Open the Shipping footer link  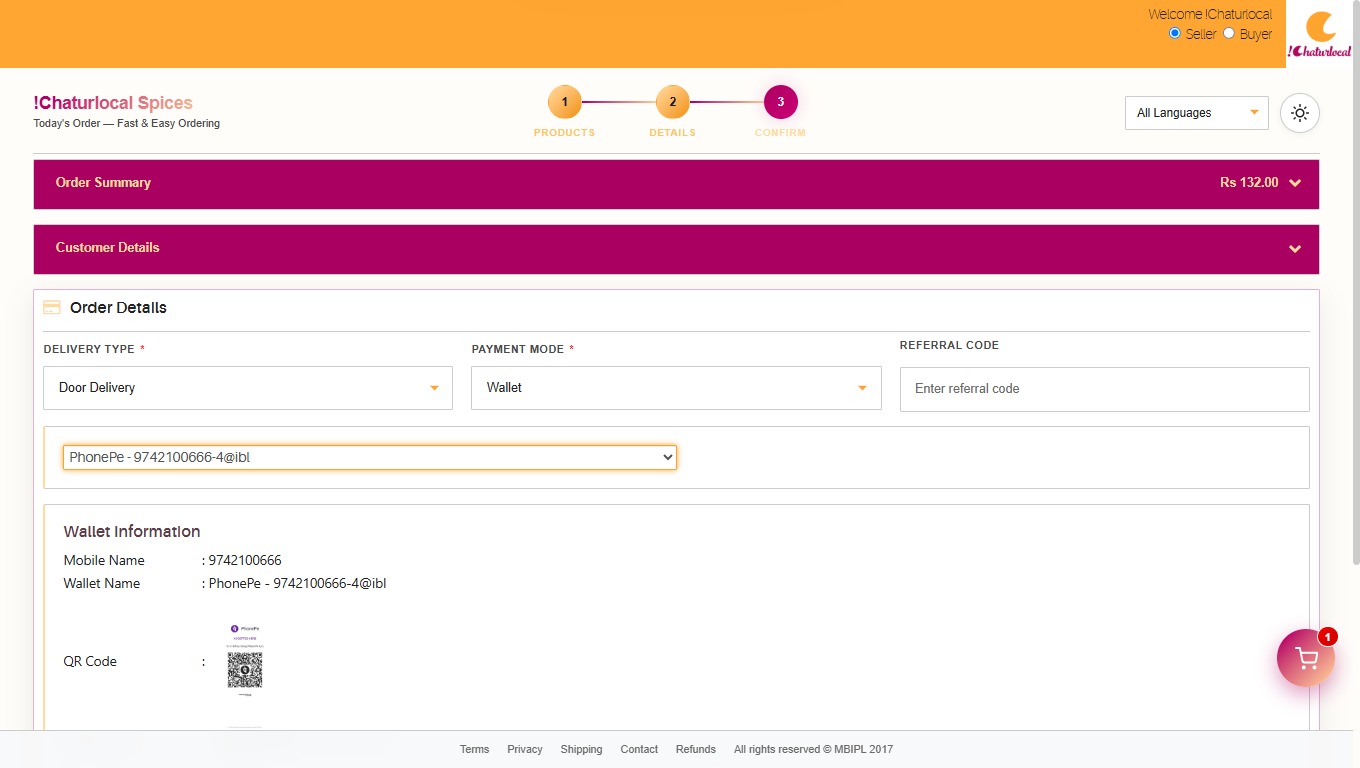click(x=581, y=749)
